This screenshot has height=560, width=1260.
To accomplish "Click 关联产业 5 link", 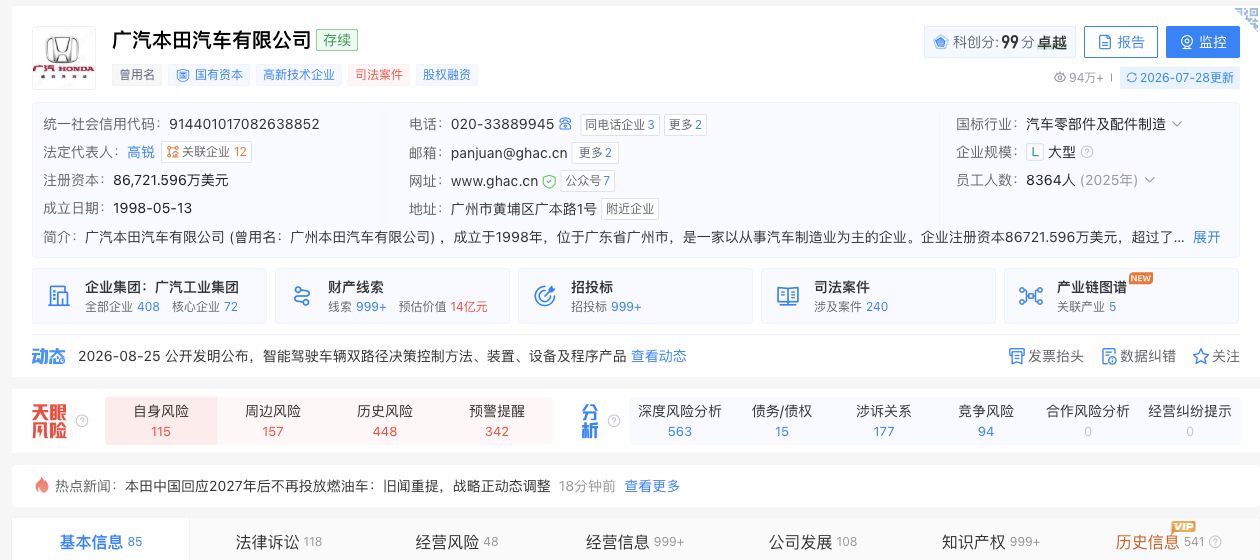I will [1086, 307].
